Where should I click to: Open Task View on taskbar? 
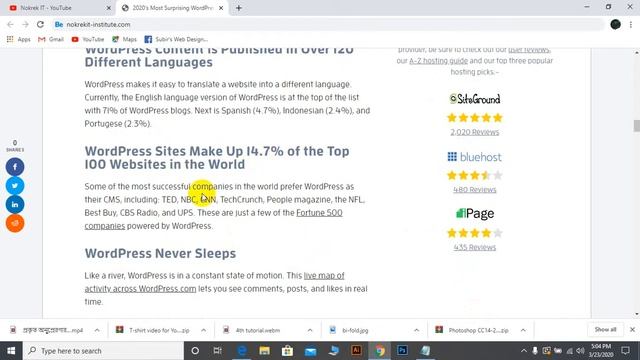[218, 351]
